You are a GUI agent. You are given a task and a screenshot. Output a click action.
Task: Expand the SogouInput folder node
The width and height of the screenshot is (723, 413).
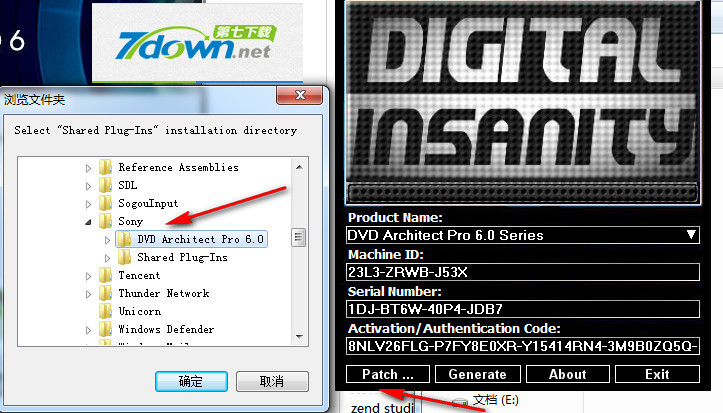pos(88,204)
